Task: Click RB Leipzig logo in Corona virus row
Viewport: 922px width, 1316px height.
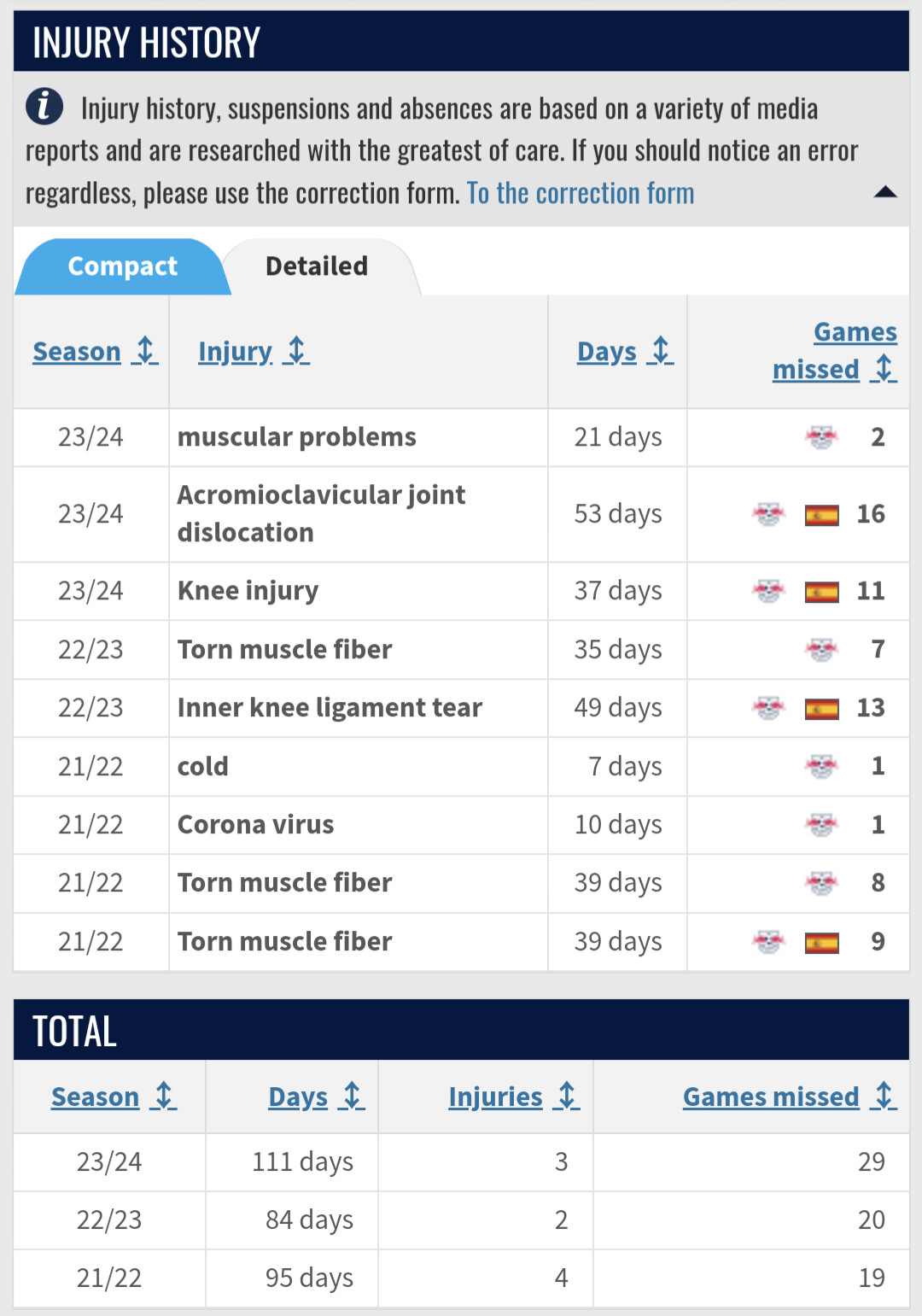Action: coord(821,825)
